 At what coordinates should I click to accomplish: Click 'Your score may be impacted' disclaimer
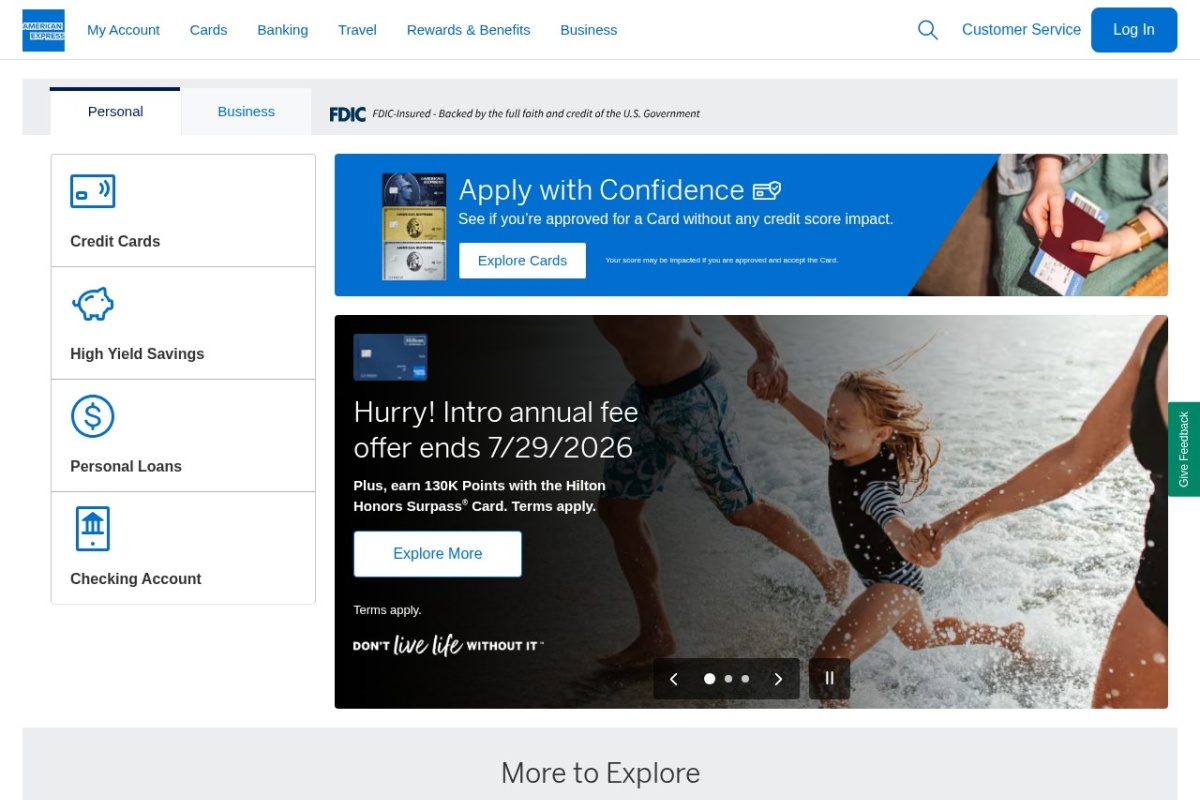click(721, 260)
